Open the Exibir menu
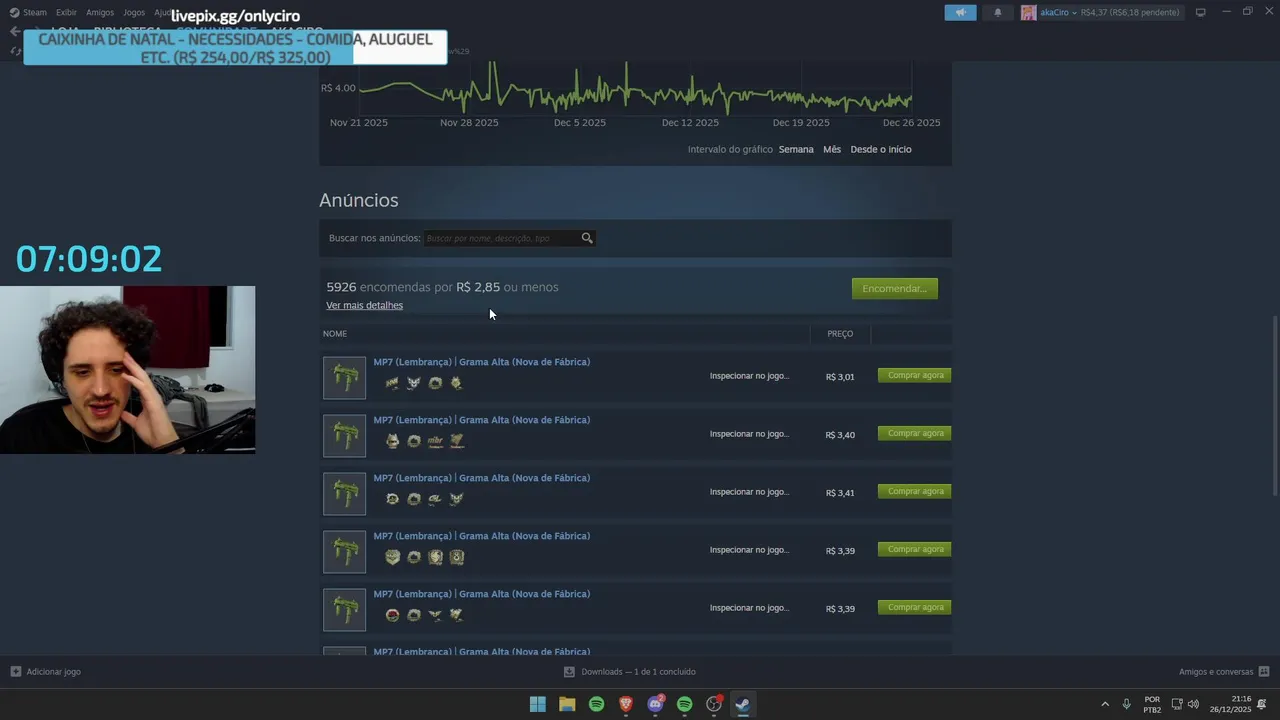1280x720 pixels. [66, 13]
